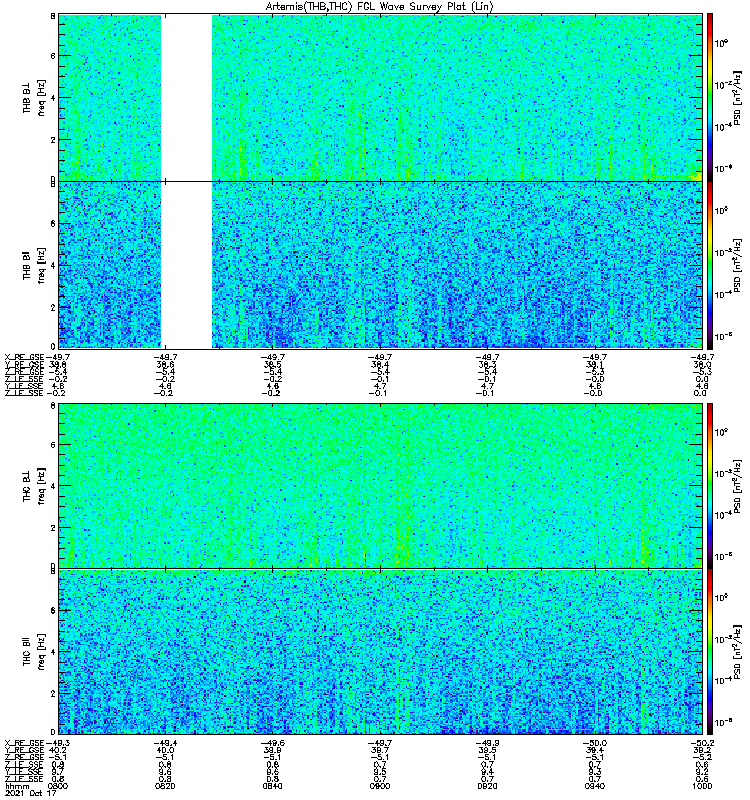Select the THB B-parallel spectrogram panel

click(x=380, y=265)
